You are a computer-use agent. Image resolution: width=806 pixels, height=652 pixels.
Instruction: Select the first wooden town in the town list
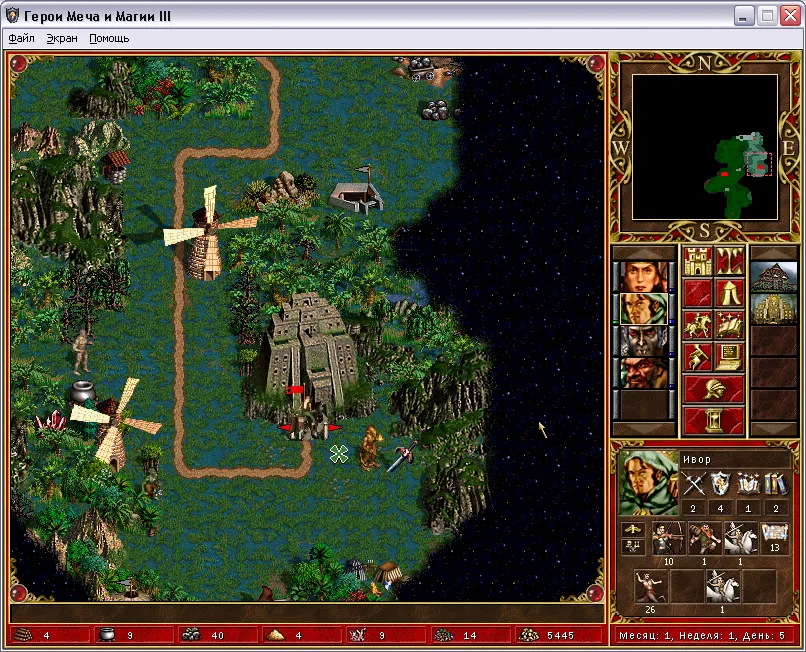click(774, 277)
